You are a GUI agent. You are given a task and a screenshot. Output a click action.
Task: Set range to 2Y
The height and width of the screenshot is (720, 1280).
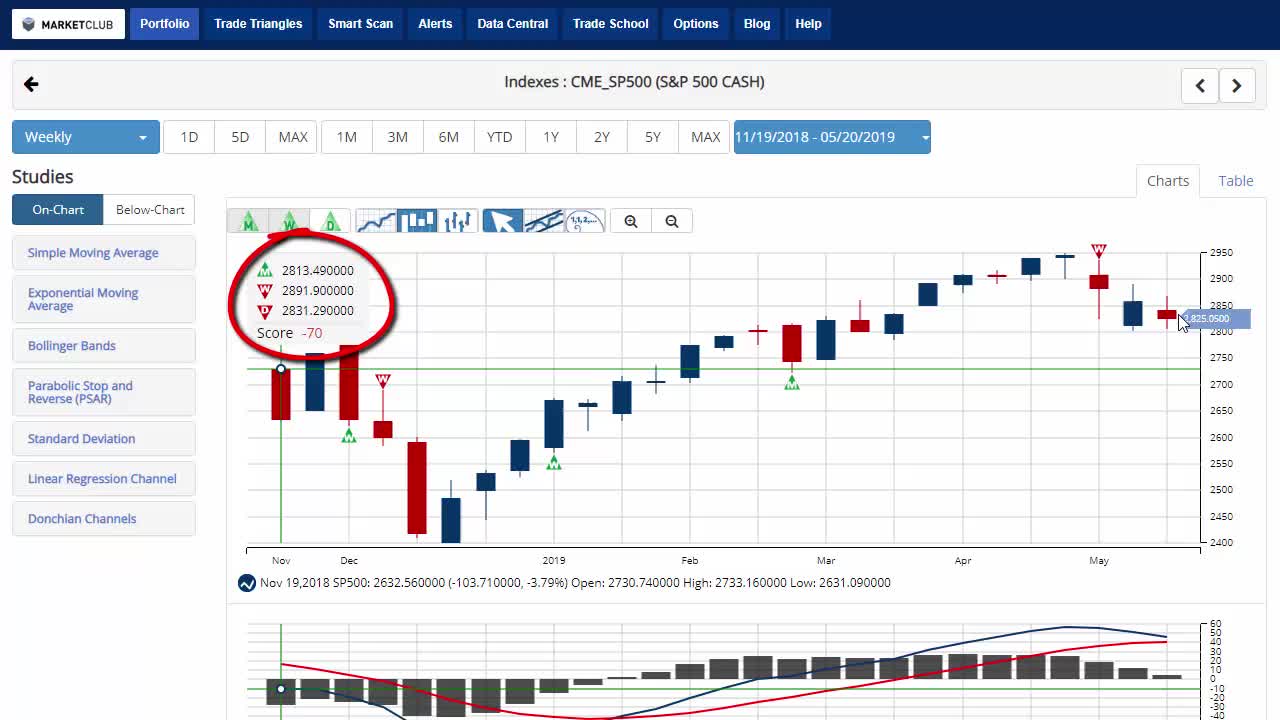pyautogui.click(x=602, y=137)
